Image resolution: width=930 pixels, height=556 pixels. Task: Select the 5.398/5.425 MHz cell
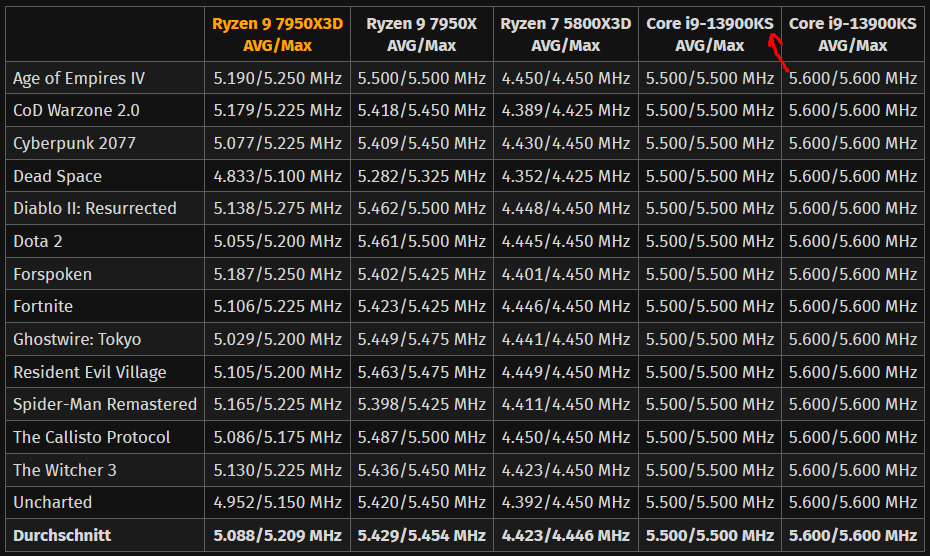pos(422,404)
